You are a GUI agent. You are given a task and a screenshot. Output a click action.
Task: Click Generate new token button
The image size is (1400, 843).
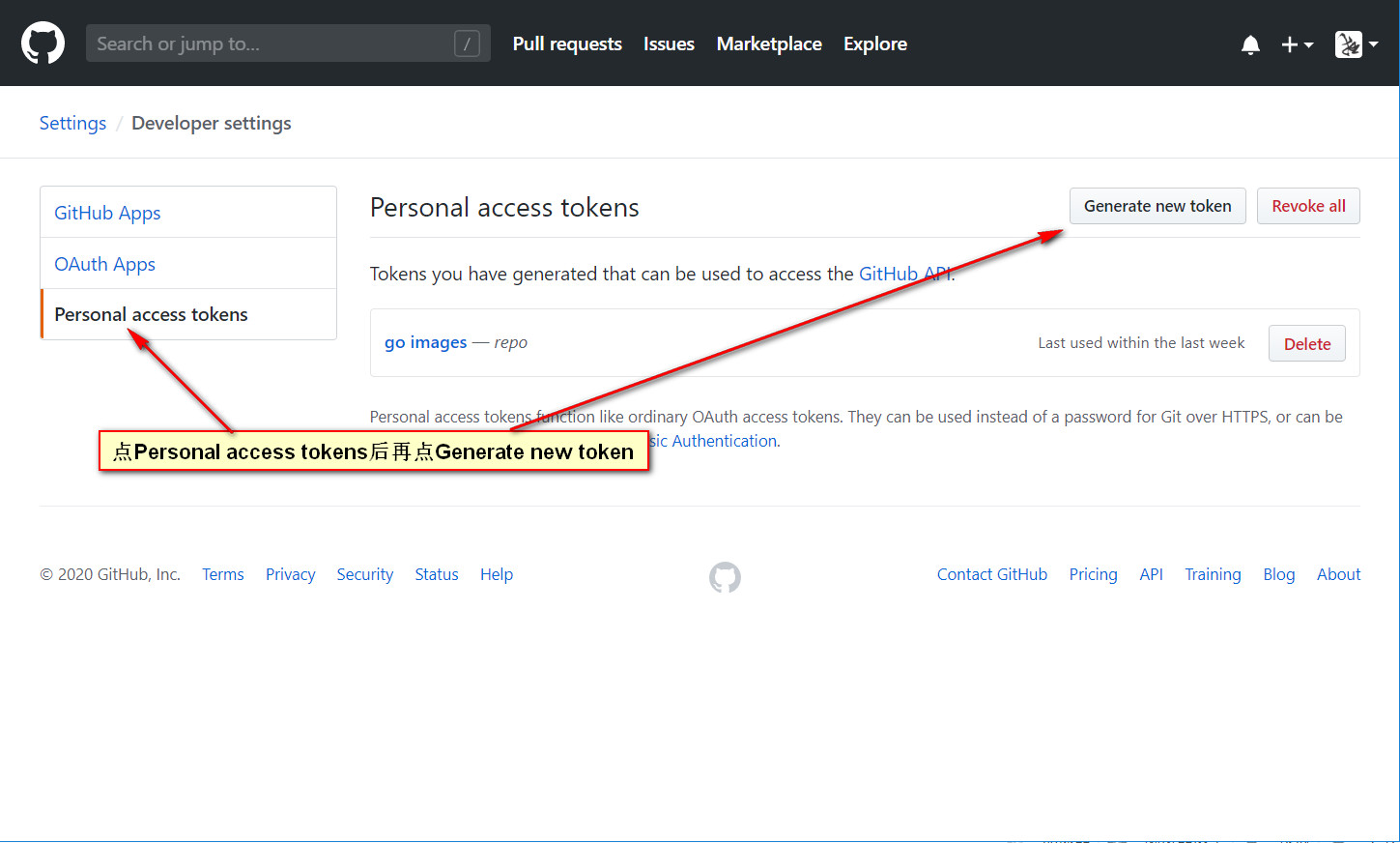click(1157, 206)
